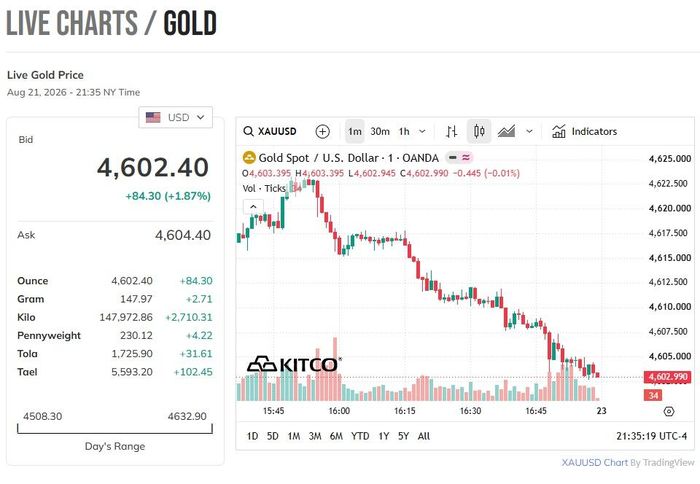
Task: Expand the chart style options chevron
Action: click(529, 131)
